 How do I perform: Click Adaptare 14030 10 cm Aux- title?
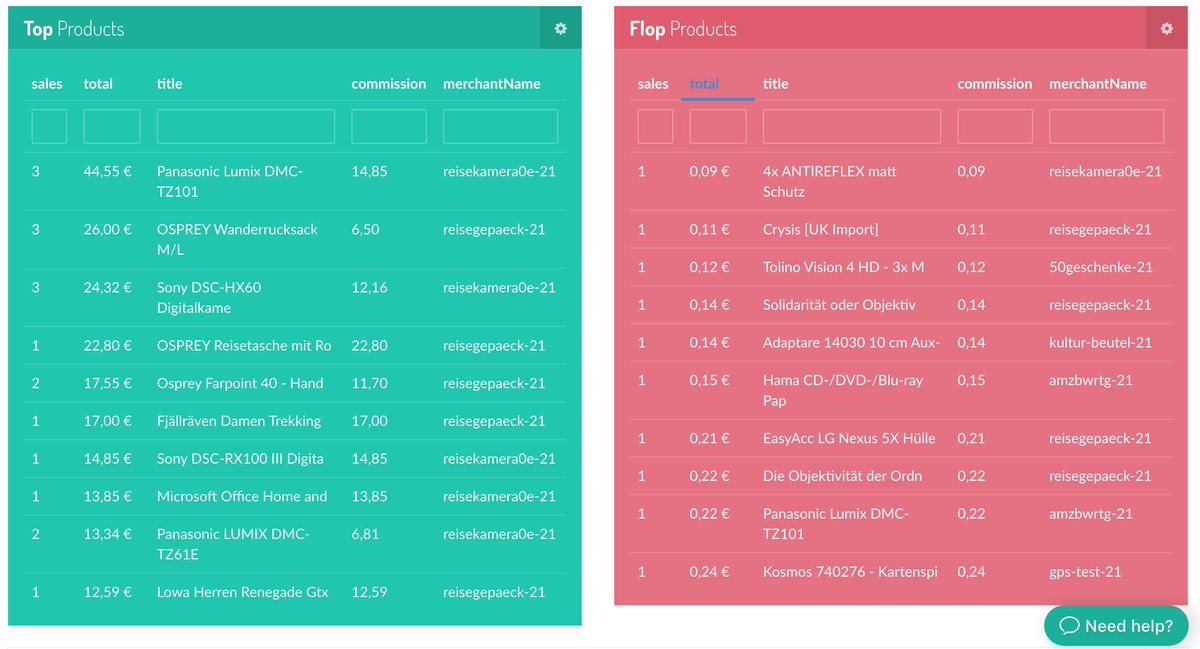click(852, 342)
